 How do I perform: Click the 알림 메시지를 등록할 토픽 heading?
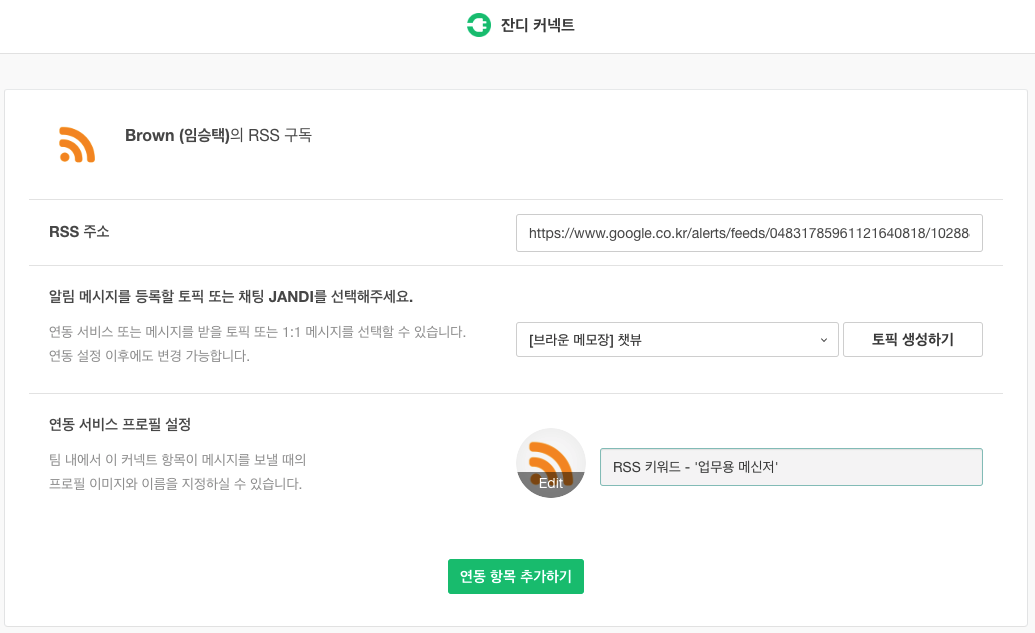(231, 297)
